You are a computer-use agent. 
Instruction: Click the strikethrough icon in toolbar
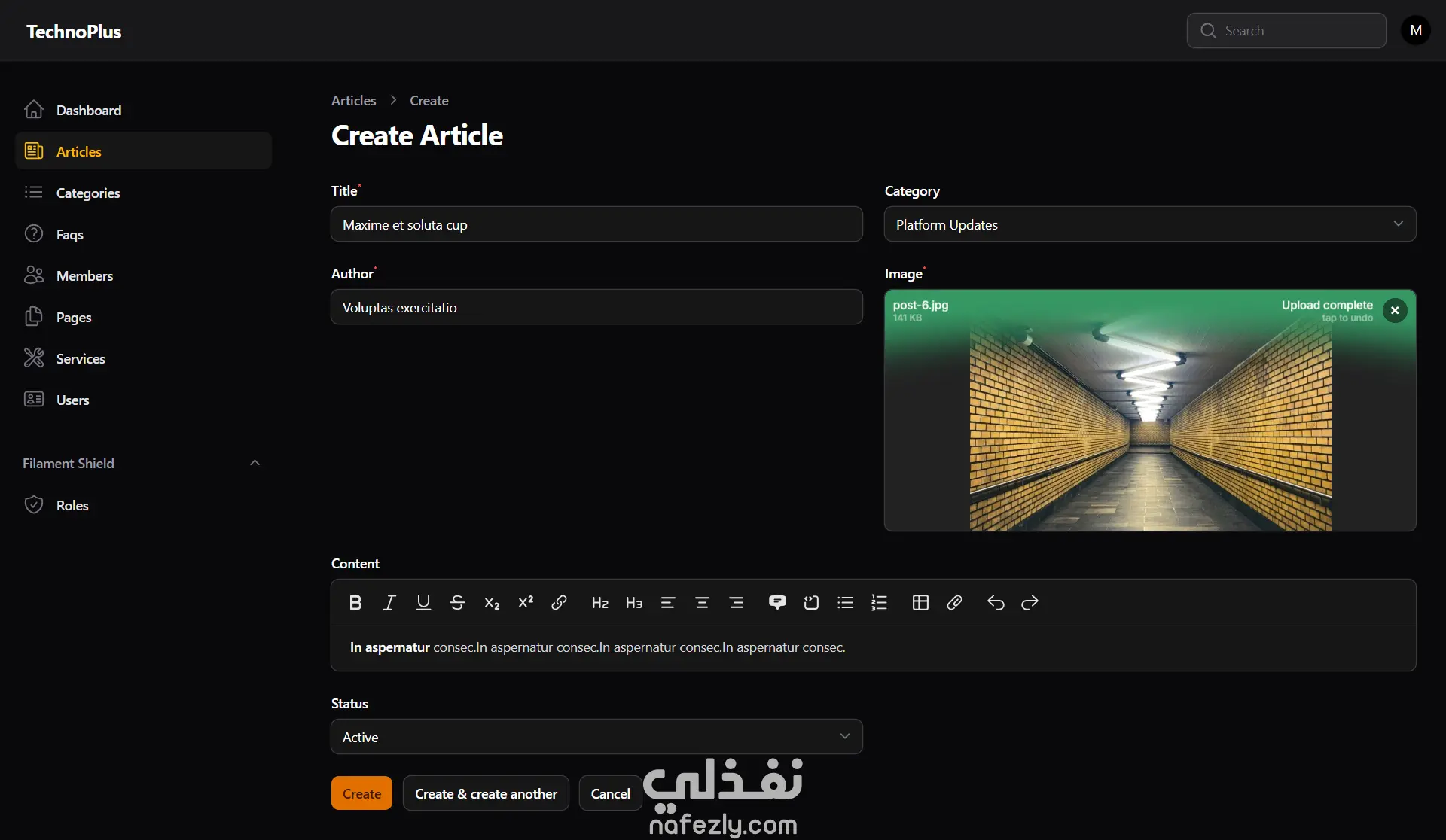457,603
